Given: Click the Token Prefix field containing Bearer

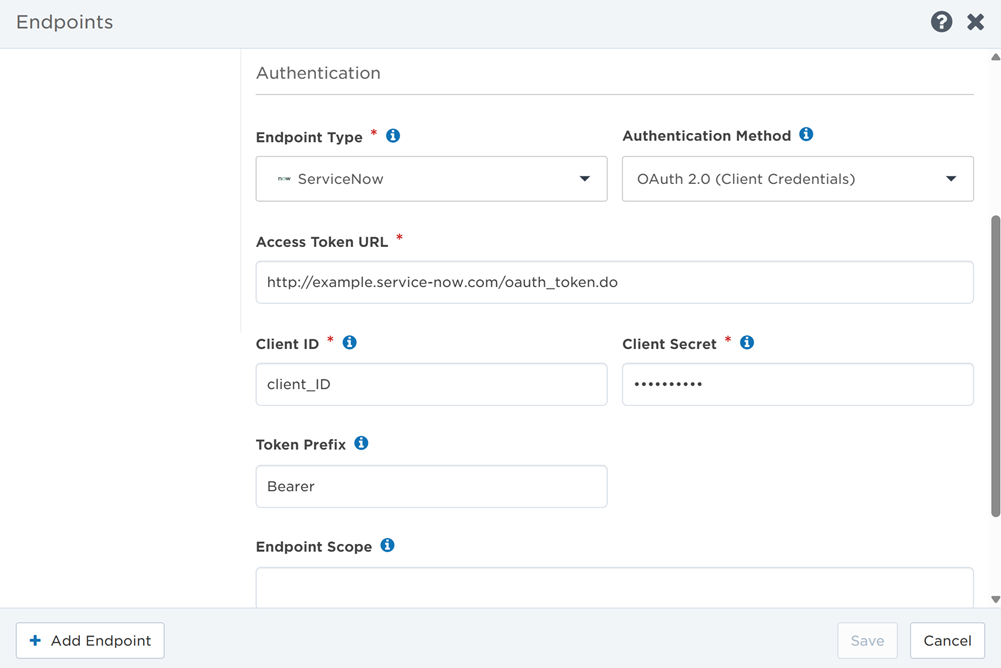Looking at the screenshot, I should 431,487.
